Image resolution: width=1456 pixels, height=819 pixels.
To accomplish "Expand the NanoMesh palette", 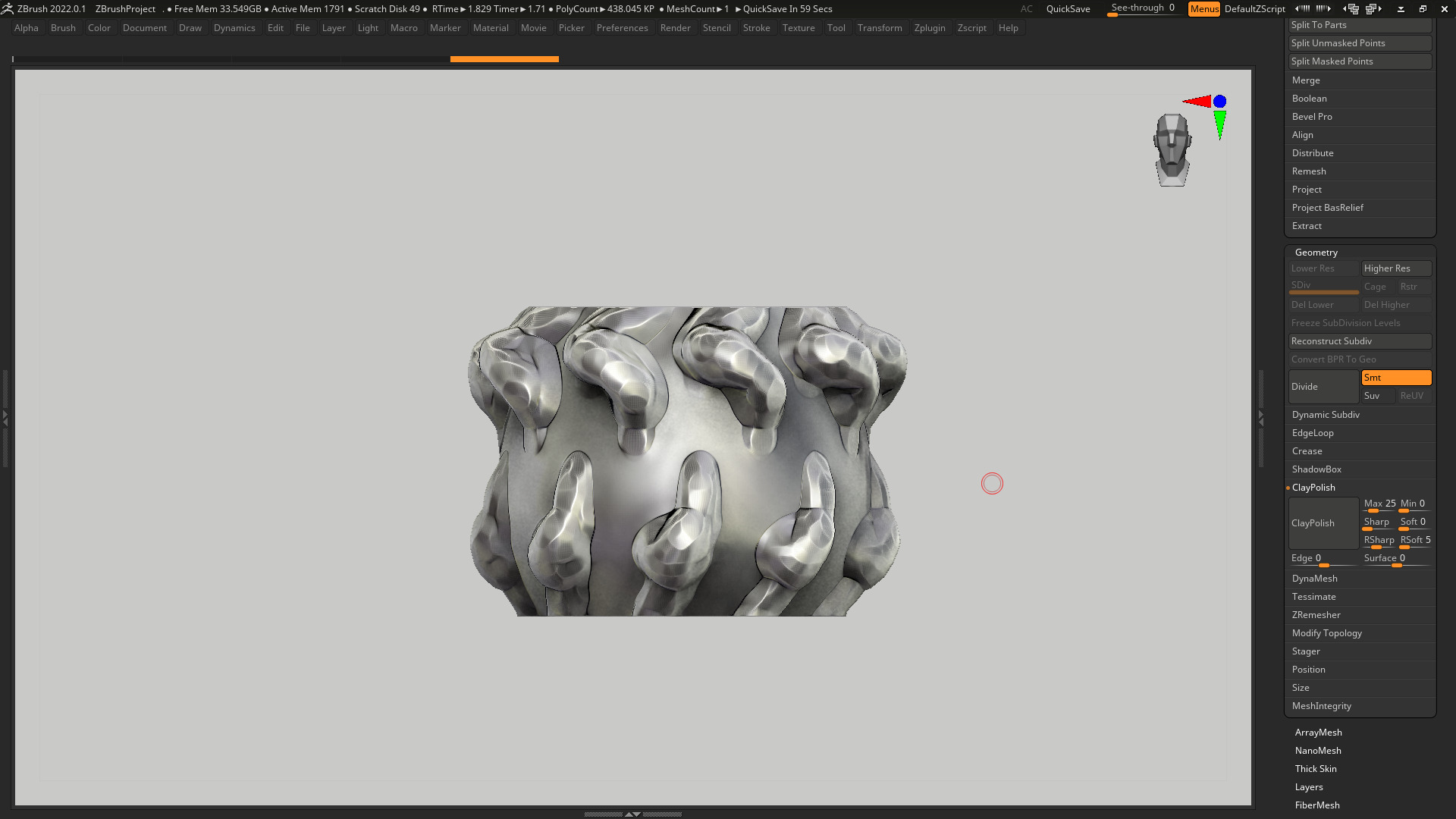I will [1318, 751].
